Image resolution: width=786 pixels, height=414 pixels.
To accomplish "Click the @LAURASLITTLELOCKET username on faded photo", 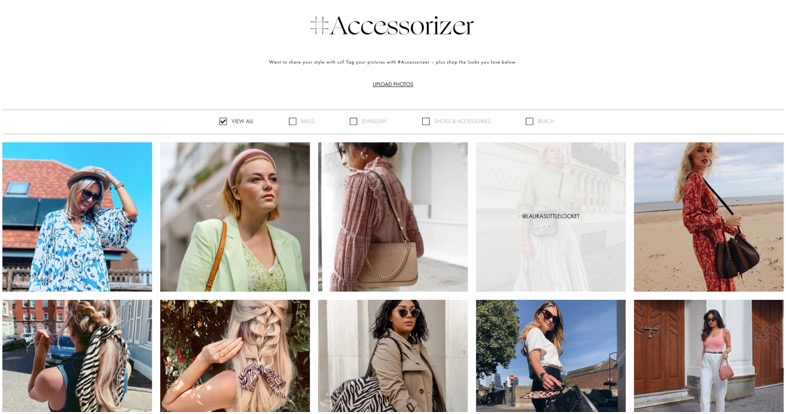I will tap(550, 216).
